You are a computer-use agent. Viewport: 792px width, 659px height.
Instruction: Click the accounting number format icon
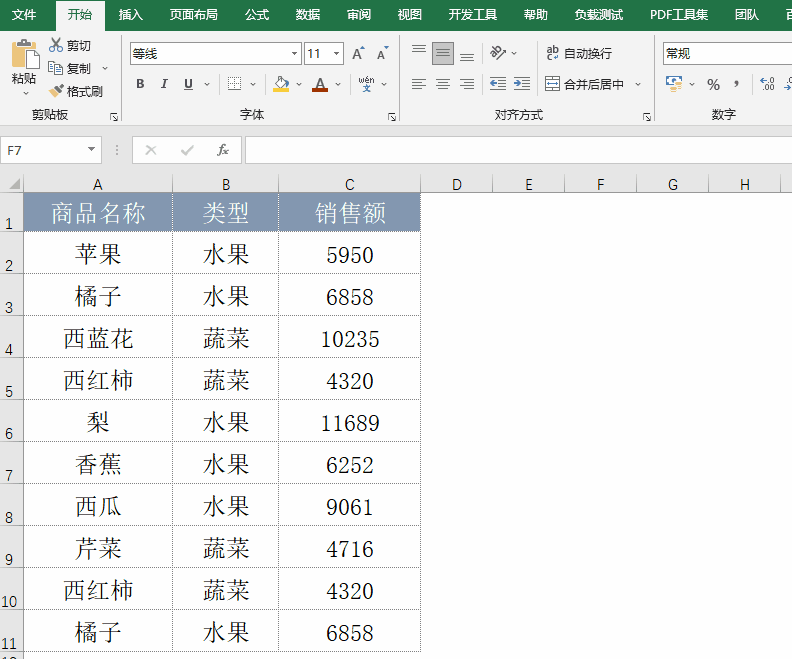674,84
